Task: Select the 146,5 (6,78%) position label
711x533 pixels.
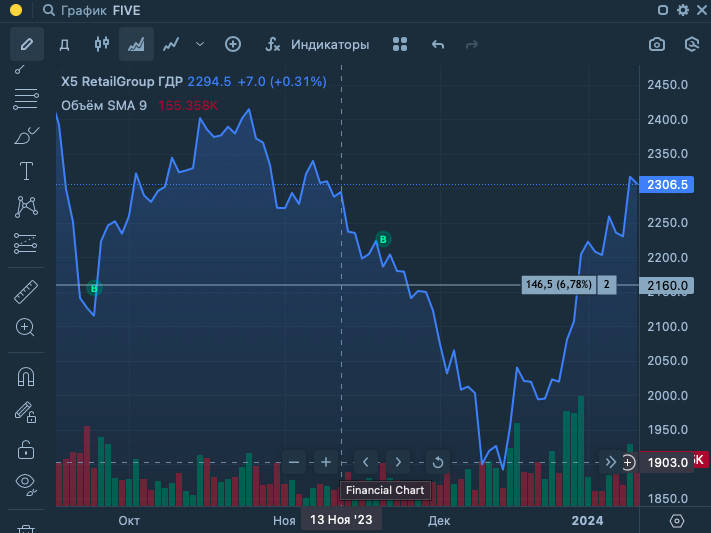Action: click(x=559, y=285)
